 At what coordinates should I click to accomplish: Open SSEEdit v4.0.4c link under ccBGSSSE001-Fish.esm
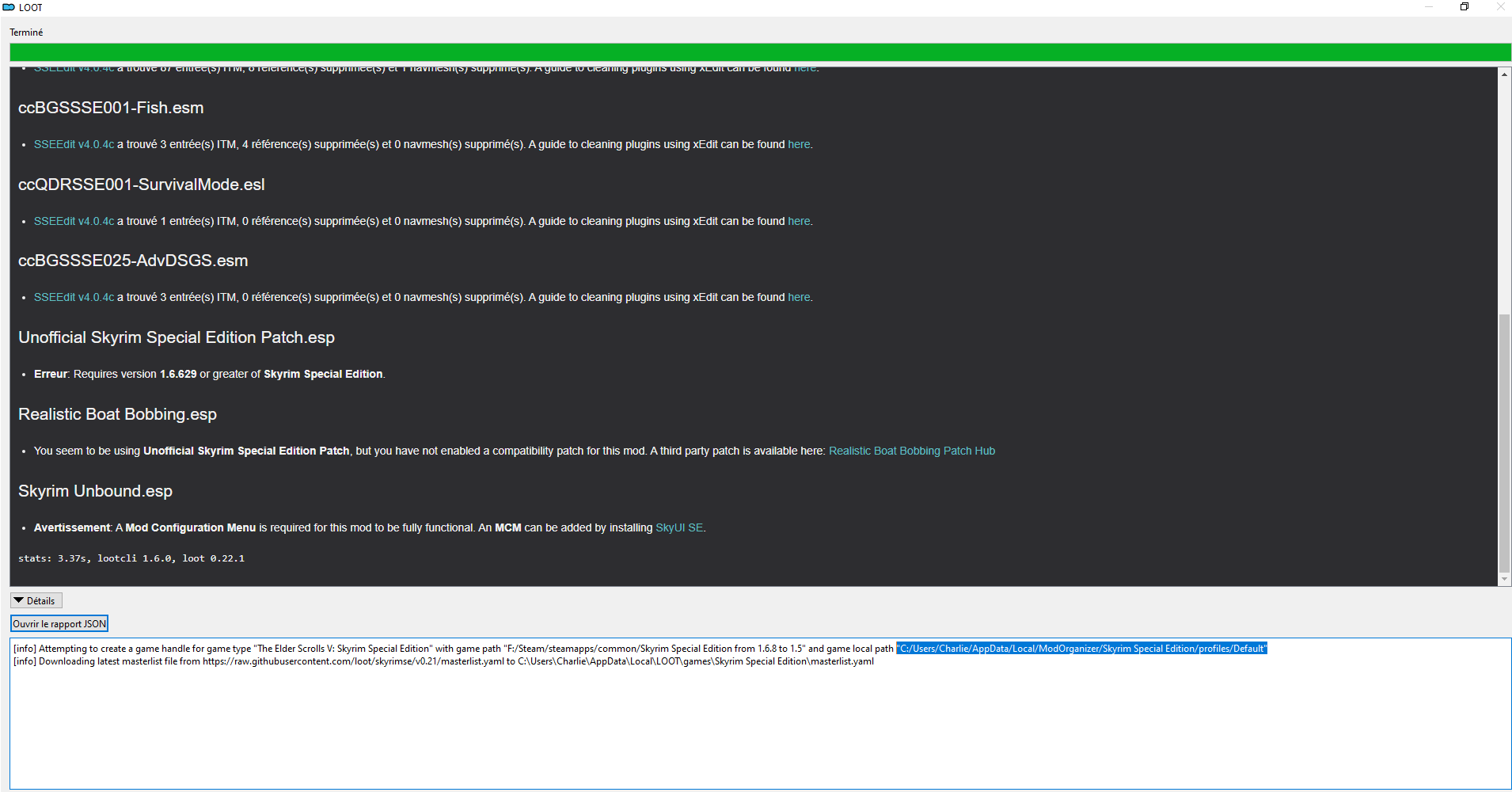pos(74,144)
